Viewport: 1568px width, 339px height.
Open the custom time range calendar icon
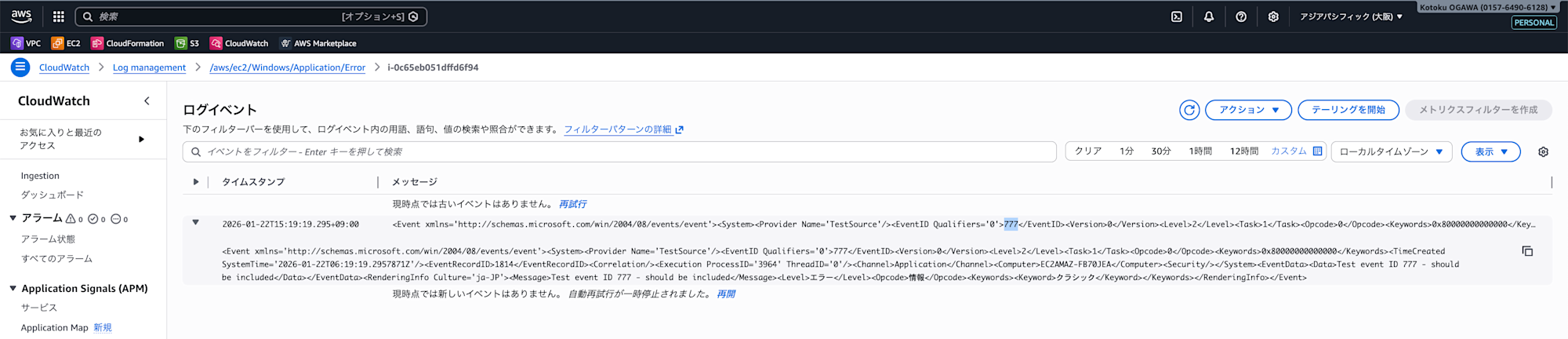(1317, 151)
